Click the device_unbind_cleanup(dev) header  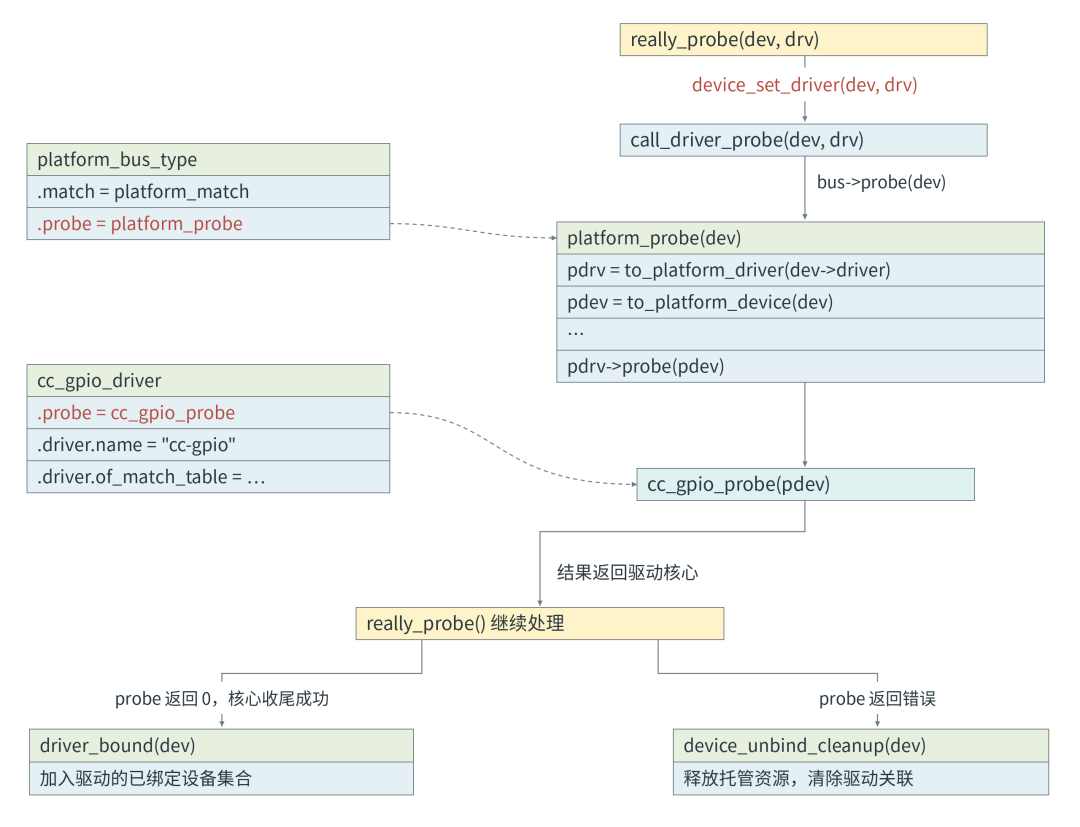click(861, 746)
